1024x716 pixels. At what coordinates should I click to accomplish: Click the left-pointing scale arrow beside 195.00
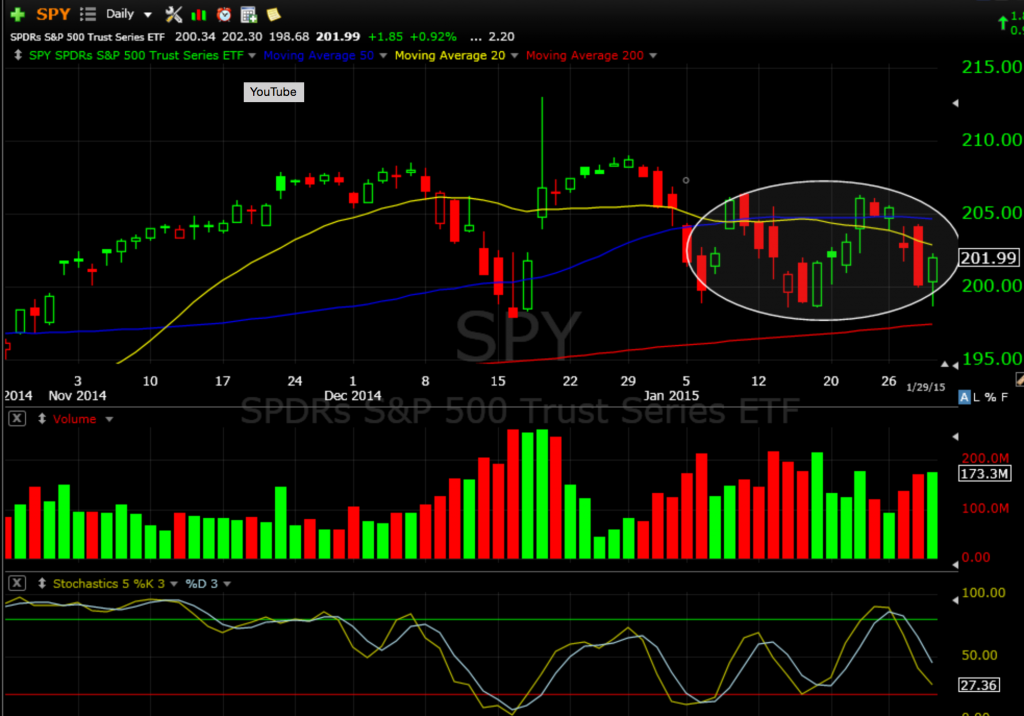tap(955, 365)
